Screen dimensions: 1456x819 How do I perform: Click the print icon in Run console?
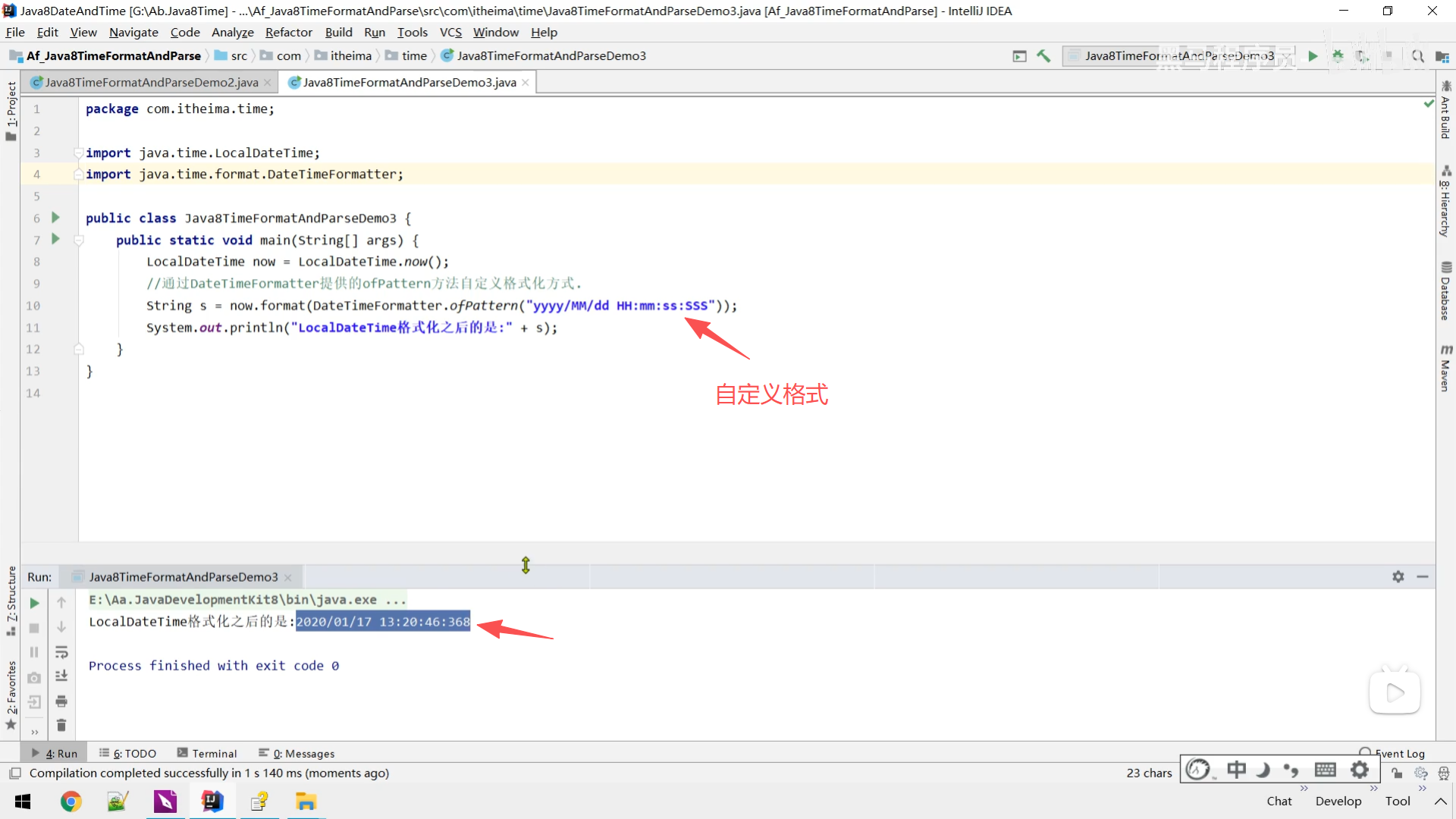click(61, 701)
